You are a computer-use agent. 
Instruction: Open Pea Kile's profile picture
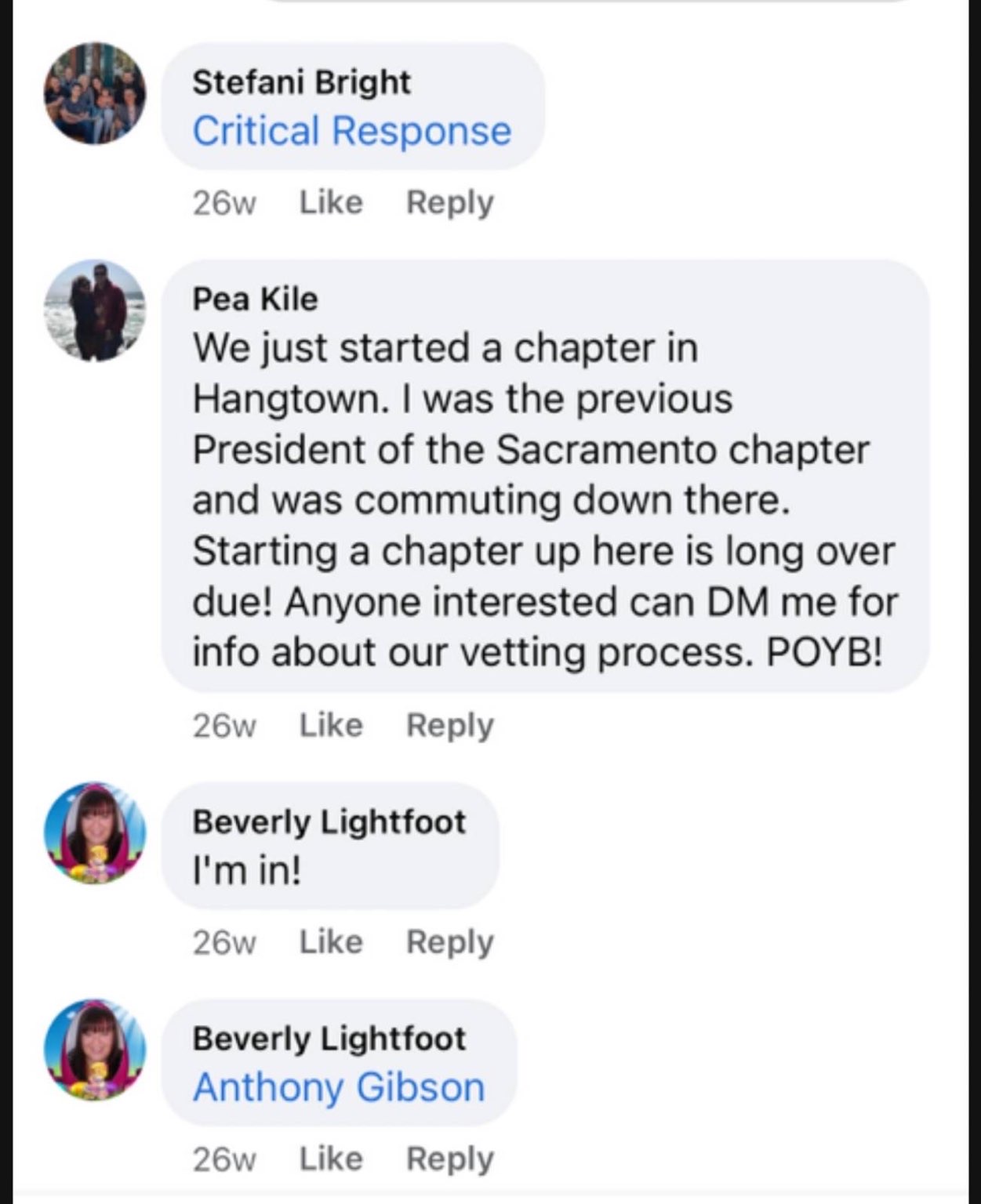click(x=95, y=310)
